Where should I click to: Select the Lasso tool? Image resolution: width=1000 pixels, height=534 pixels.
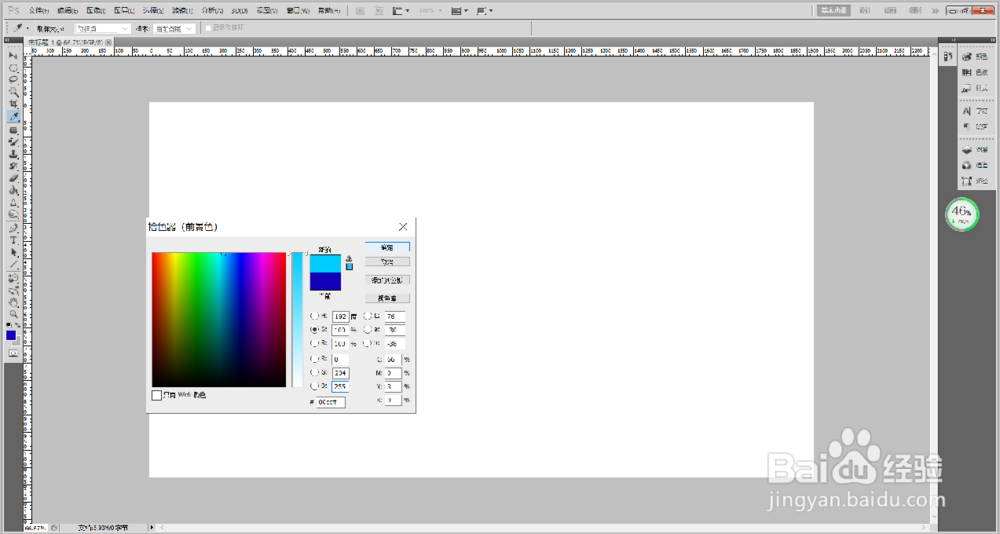13,80
